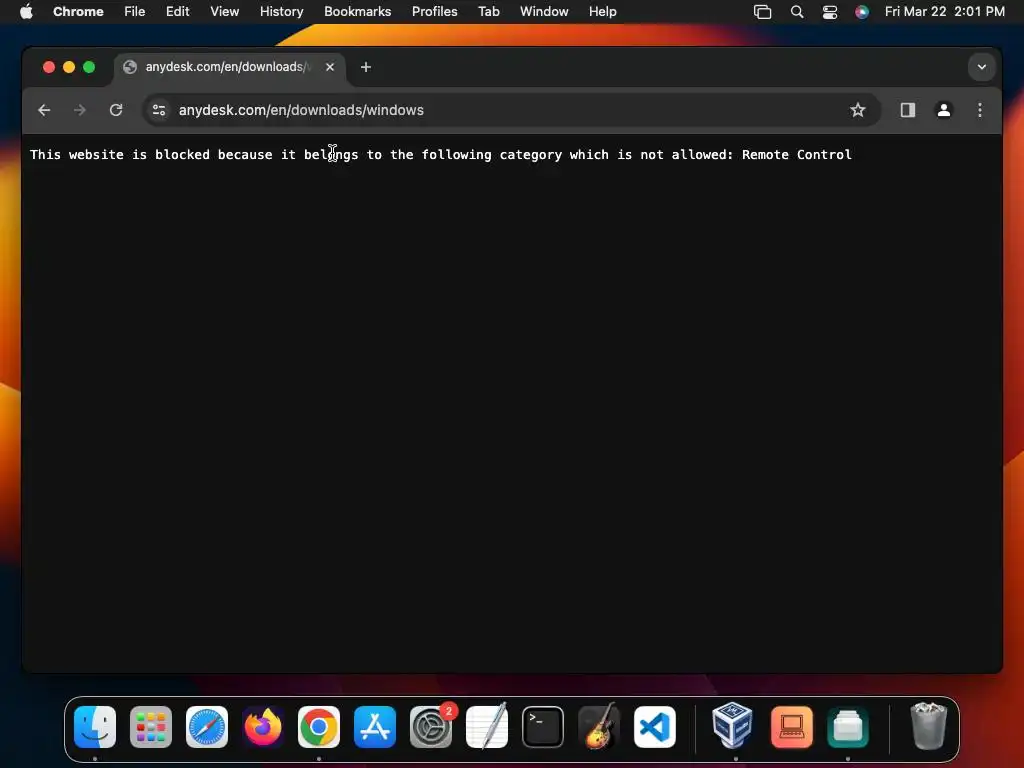Go back to the previous page
1024x768 pixels.
(x=44, y=110)
